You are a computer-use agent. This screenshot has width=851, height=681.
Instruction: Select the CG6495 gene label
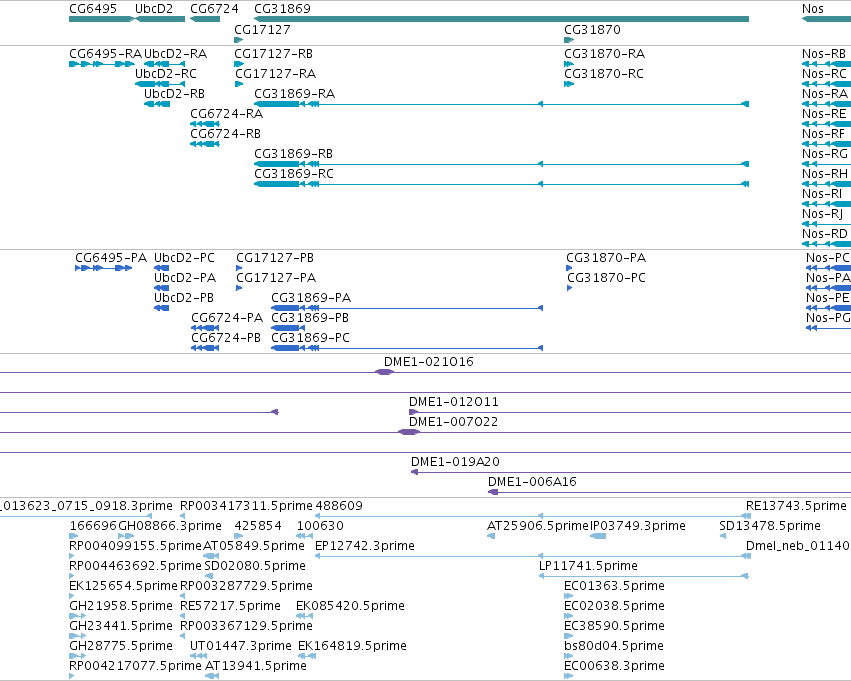pyautogui.click(x=92, y=9)
